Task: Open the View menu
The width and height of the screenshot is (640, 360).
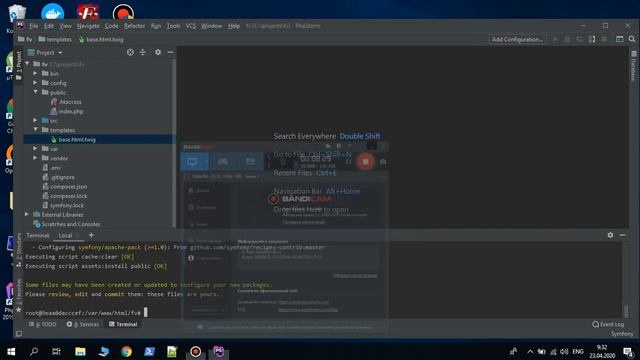Action: pos(65,26)
